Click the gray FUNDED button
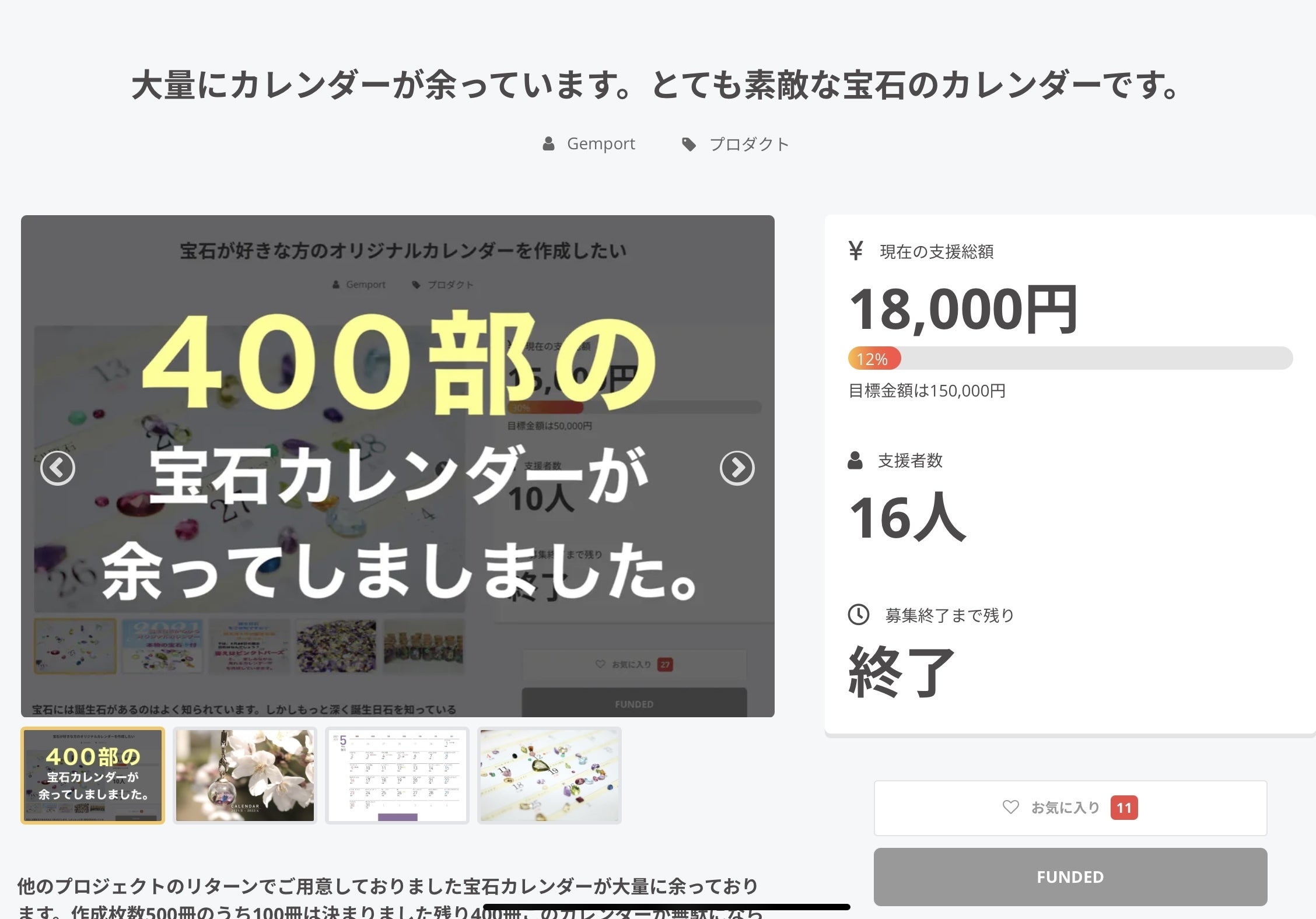This screenshot has height=919, width=1316. click(x=1070, y=877)
